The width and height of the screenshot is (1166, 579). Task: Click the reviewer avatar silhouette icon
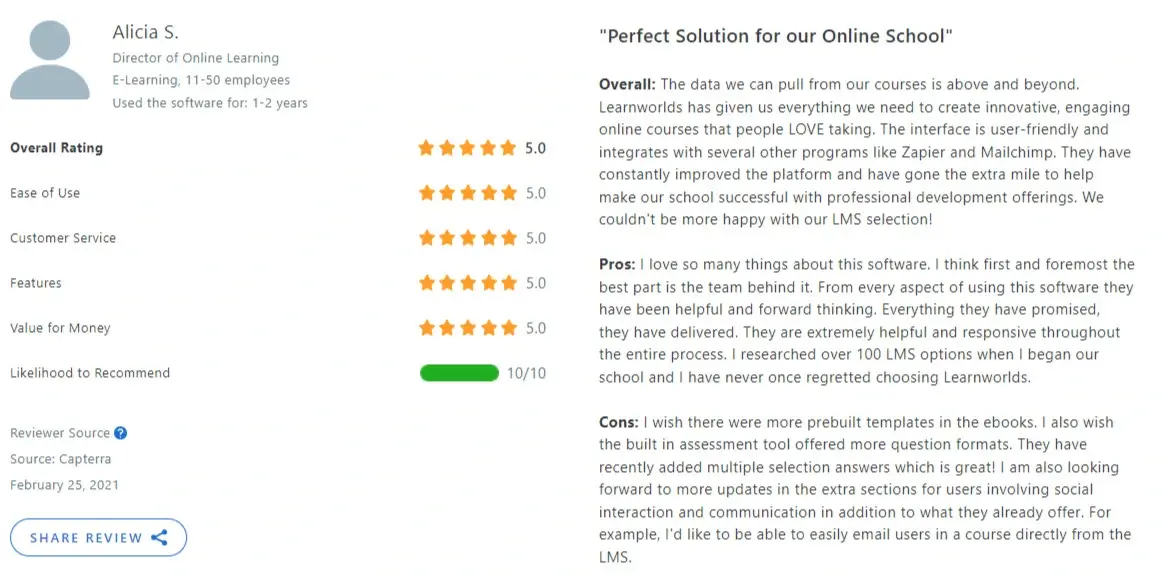tap(50, 60)
